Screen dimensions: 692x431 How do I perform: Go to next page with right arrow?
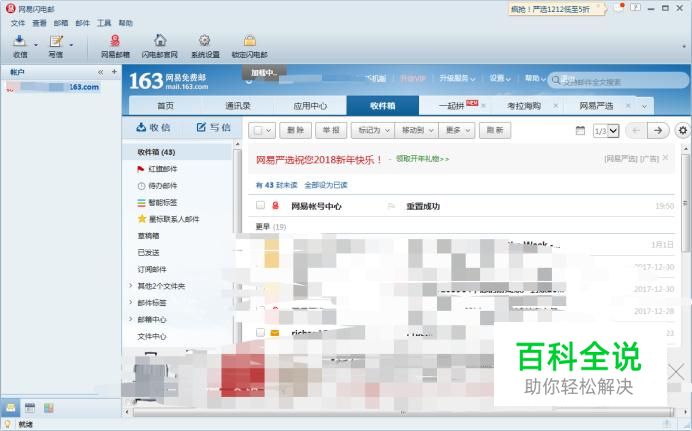pos(658,131)
